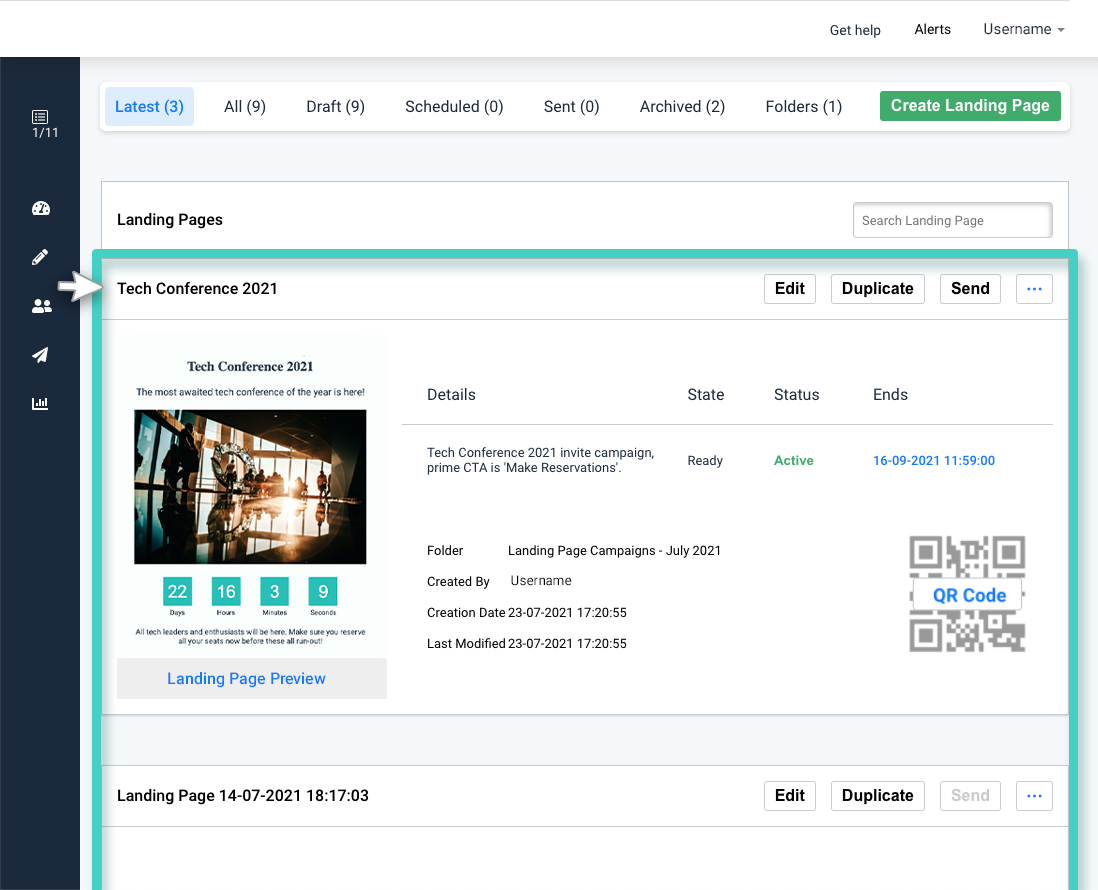Click the State column header
The height and width of the screenshot is (890, 1098).
click(x=705, y=395)
